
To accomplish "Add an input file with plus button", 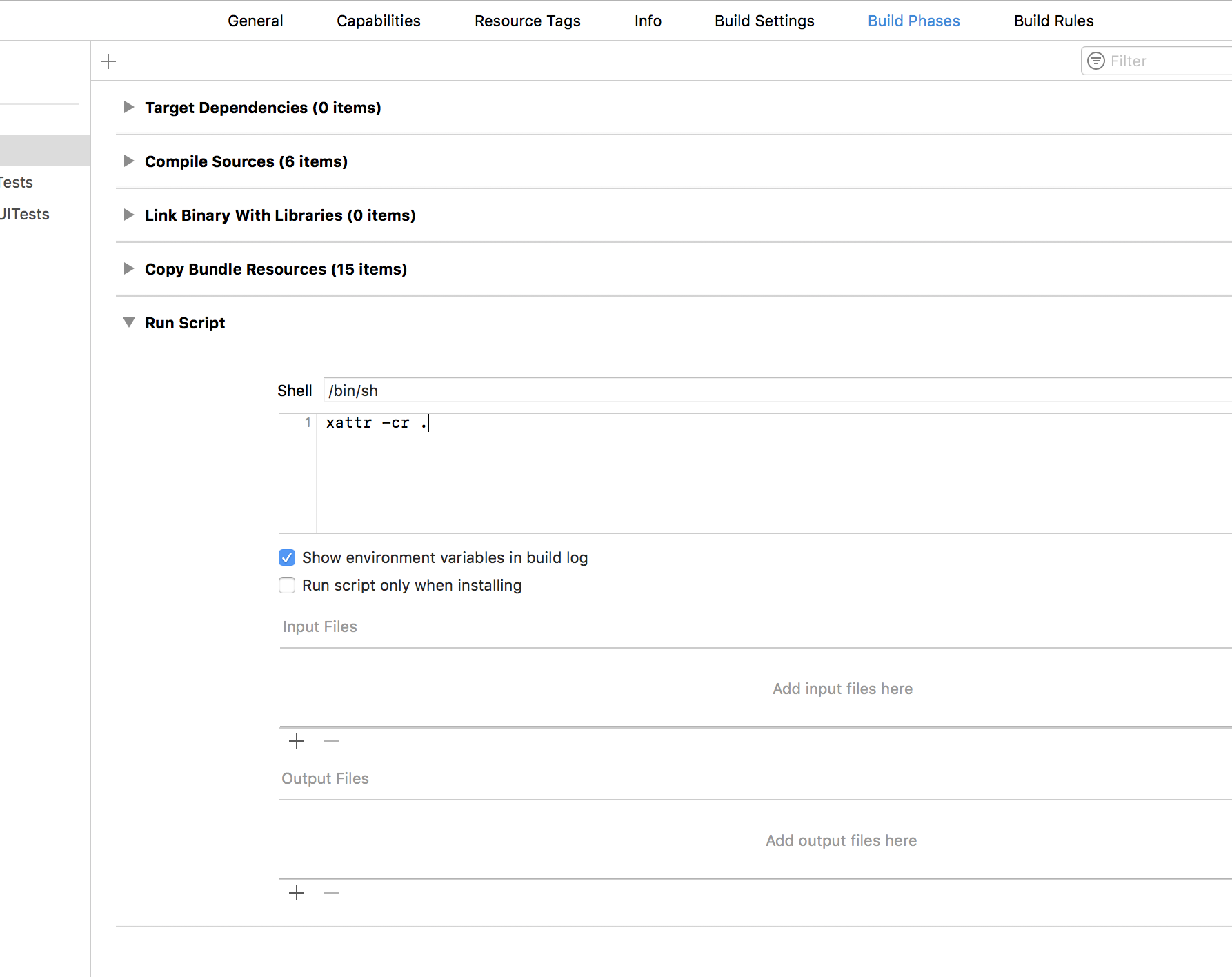I will tap(297, 741).
